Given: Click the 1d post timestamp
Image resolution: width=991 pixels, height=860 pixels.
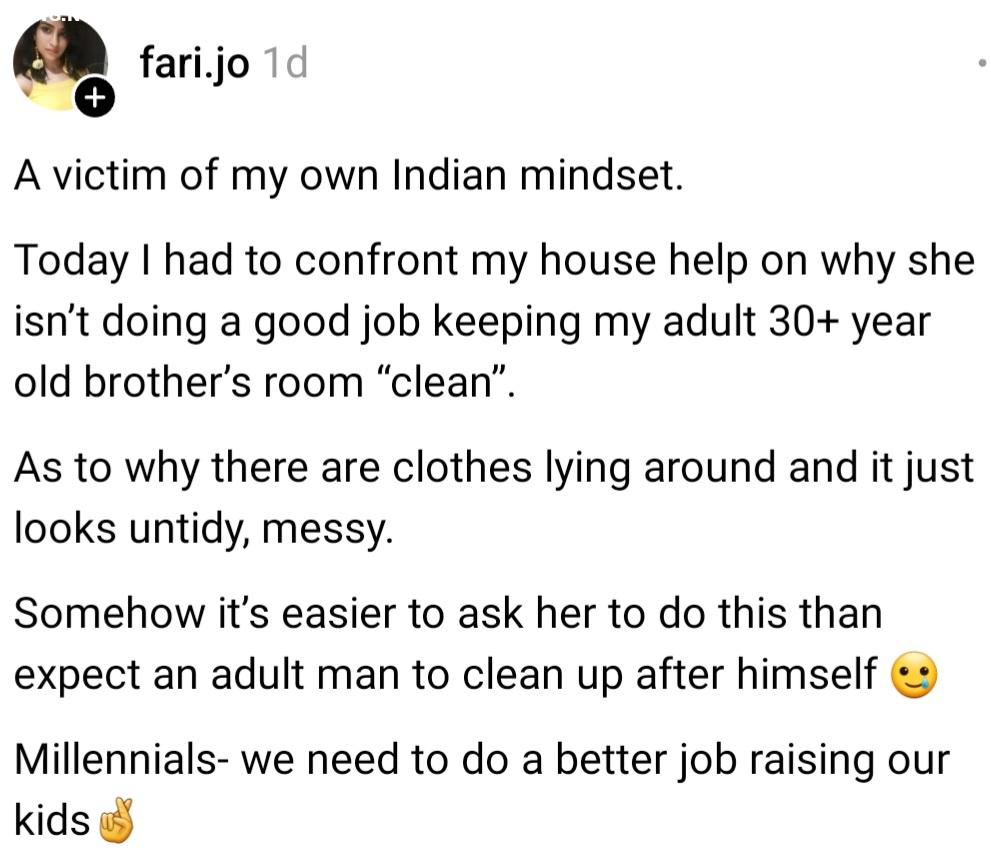Looking at the screenshot, I should coord(283,64).
